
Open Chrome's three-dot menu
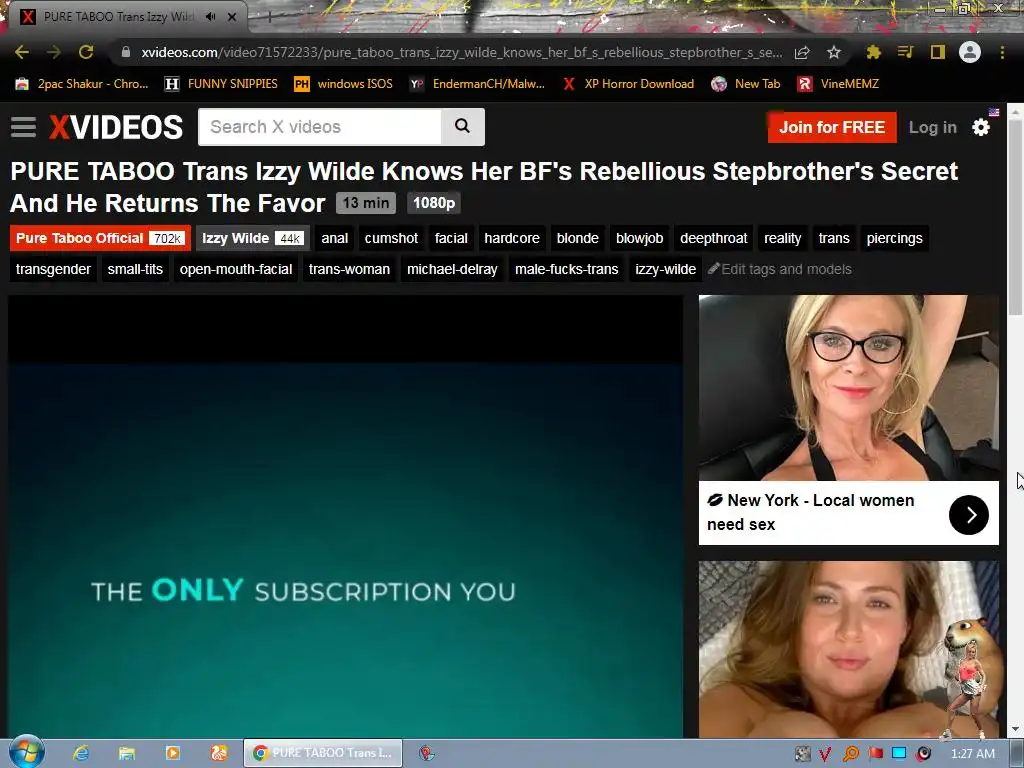1002,52
